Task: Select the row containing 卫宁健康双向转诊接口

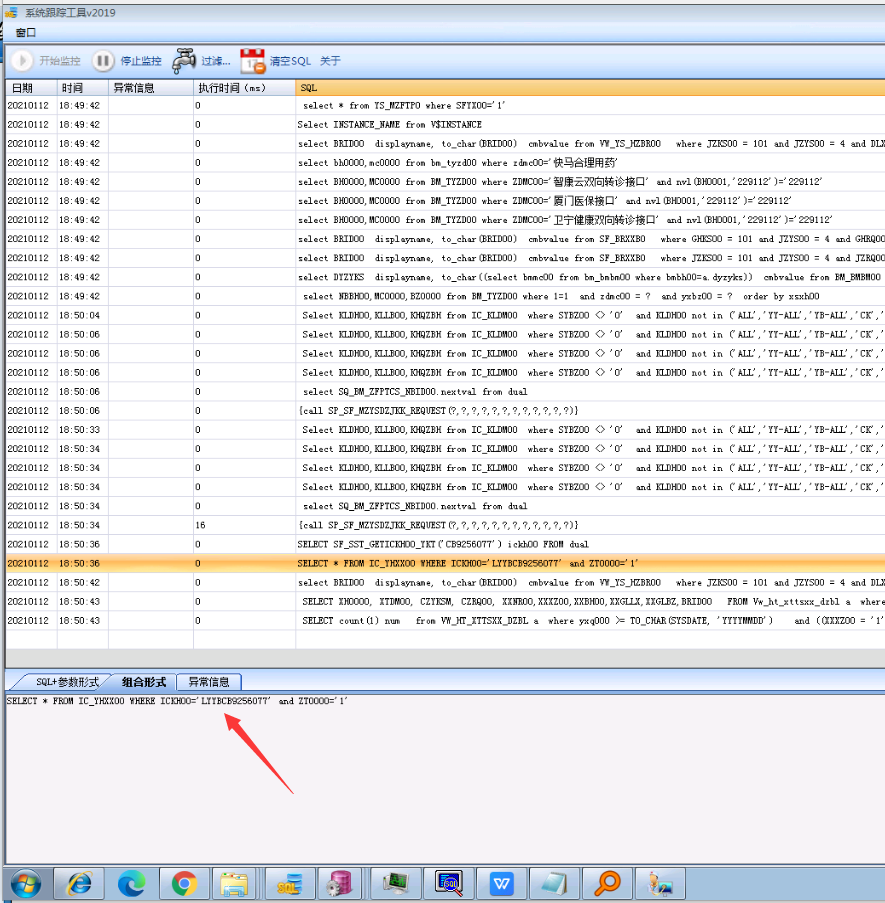Action: coord(445,219)
